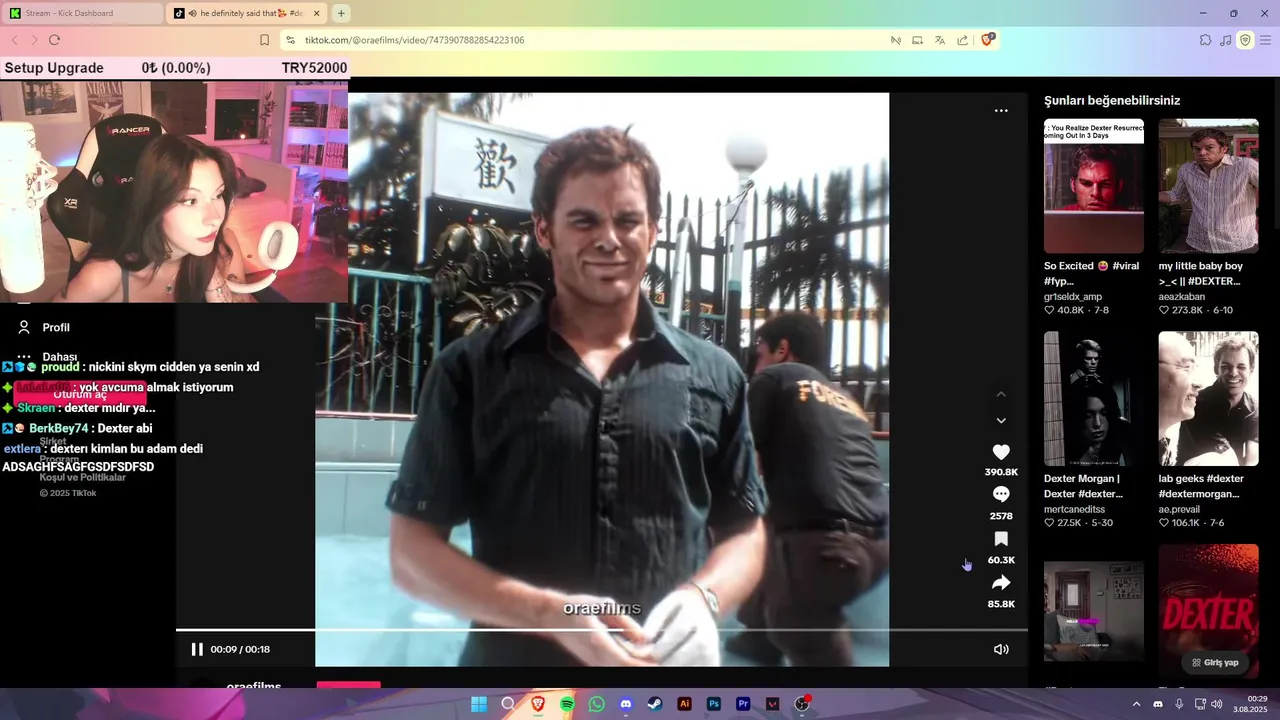The width and height of the screenshot is (1280, 720).
Task: Go forward in the browser
Action: (34, 40)
